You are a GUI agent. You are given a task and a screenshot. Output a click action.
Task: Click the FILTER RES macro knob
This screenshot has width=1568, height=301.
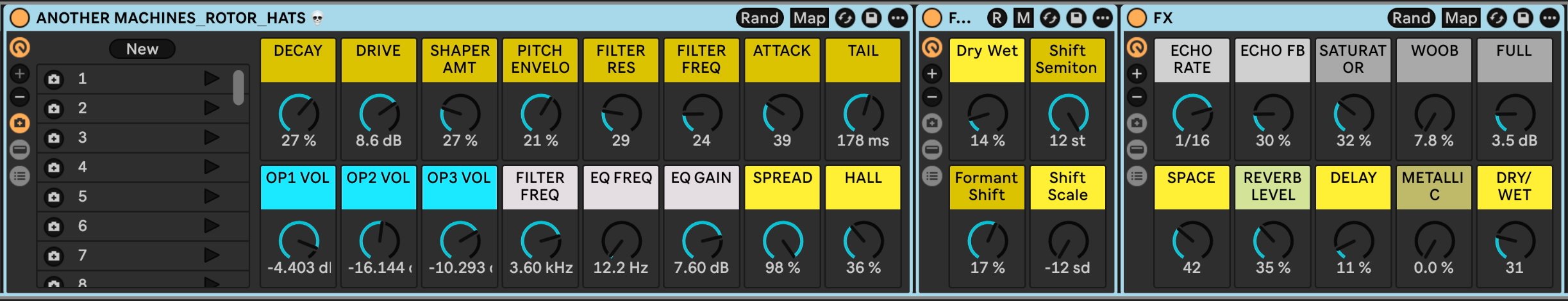621,114
